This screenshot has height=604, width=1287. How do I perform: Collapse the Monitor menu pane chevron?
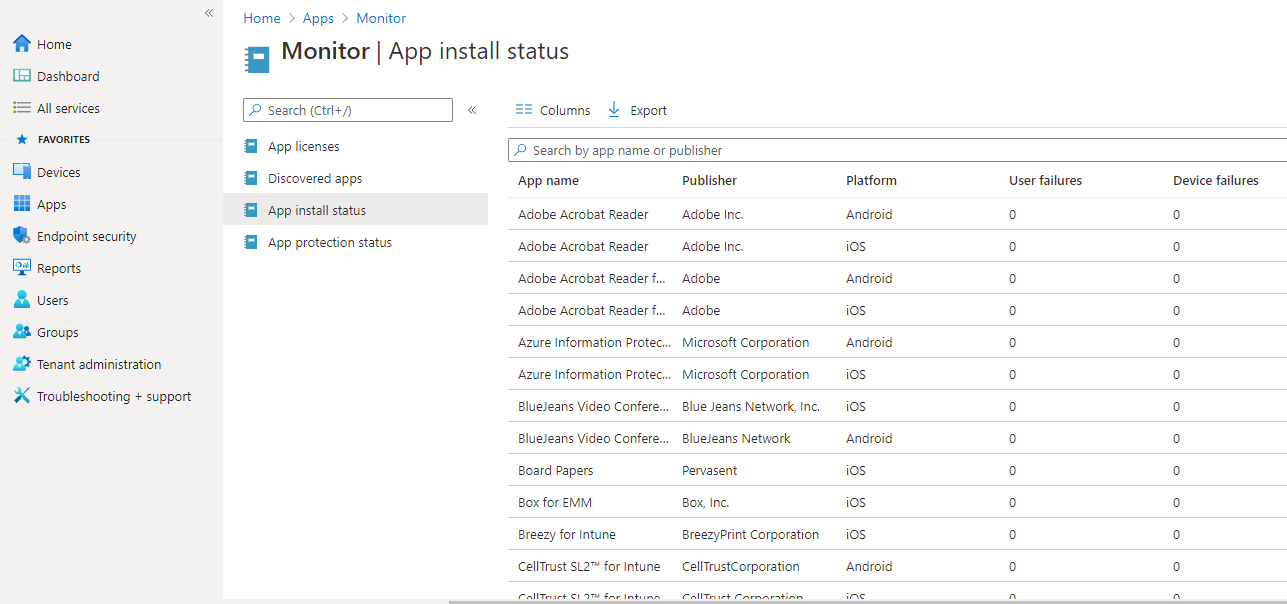pos(472,110)
